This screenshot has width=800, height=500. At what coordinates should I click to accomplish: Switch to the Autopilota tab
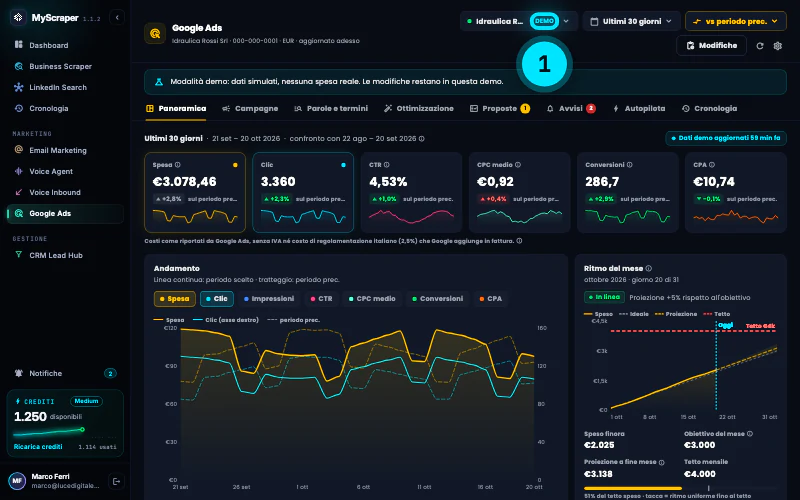[639, 109]
